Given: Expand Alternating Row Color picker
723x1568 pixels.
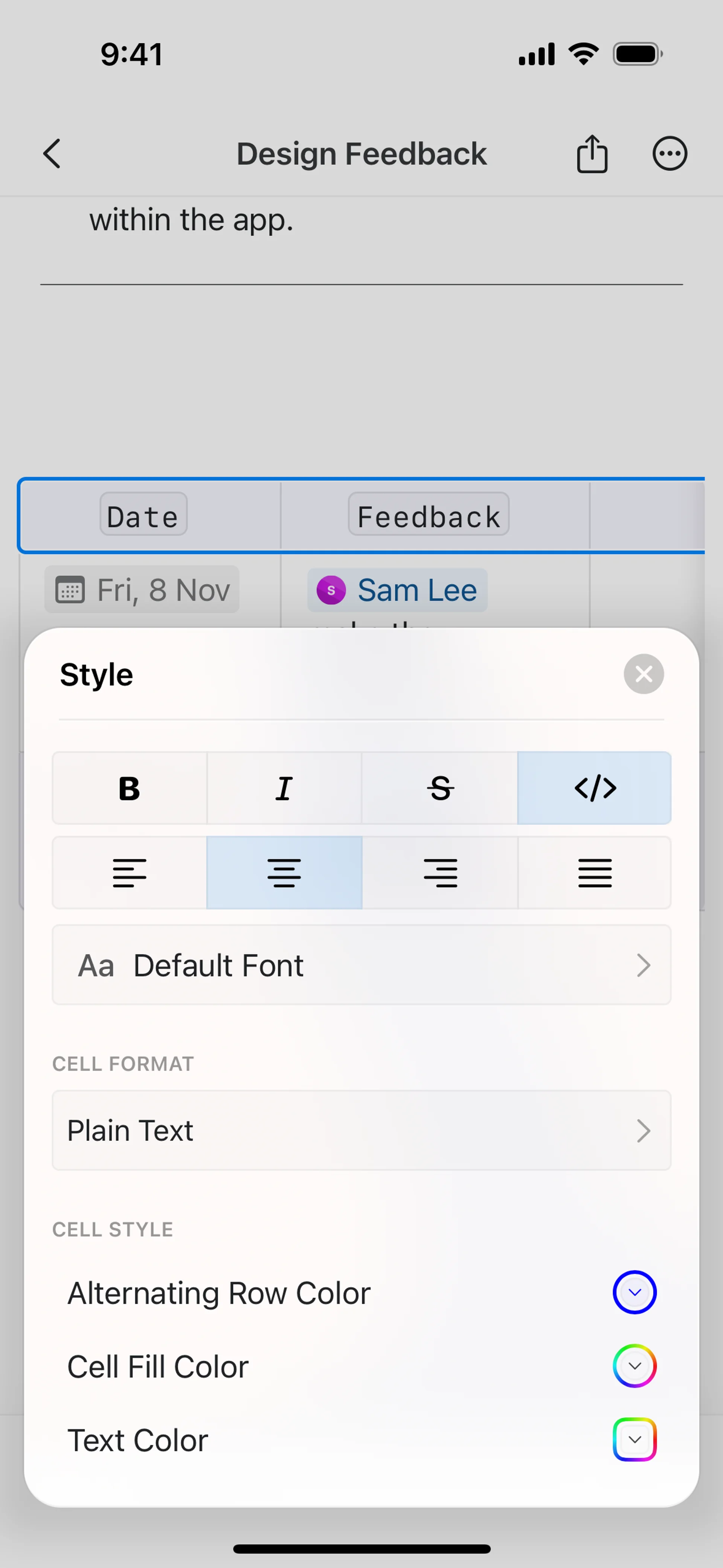Looking at the screenshot, I should click(634, 1292).
